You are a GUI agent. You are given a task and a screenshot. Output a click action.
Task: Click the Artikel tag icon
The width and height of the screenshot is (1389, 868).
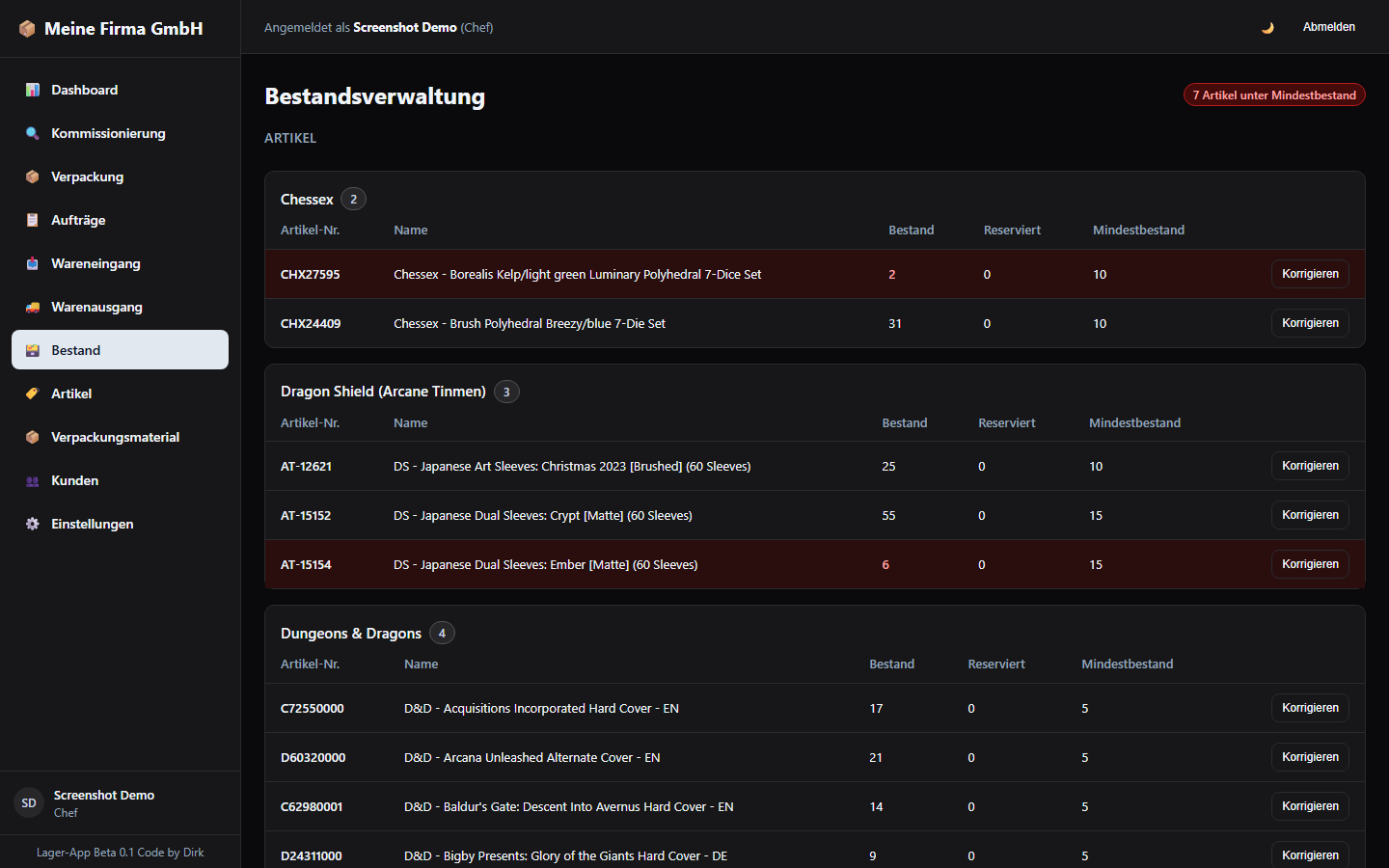pyautogui.click(x=33, y=393)
